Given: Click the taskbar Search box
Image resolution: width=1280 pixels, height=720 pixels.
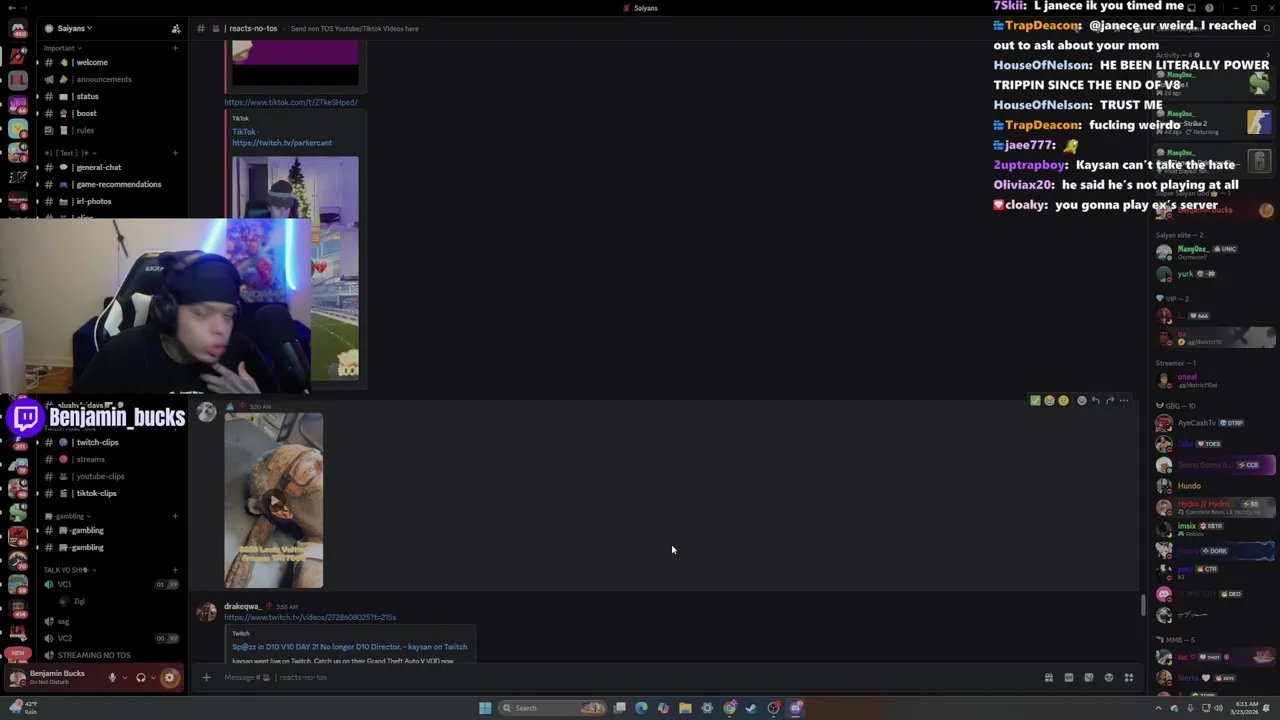Looking at the screenshot, I should 552,708.
